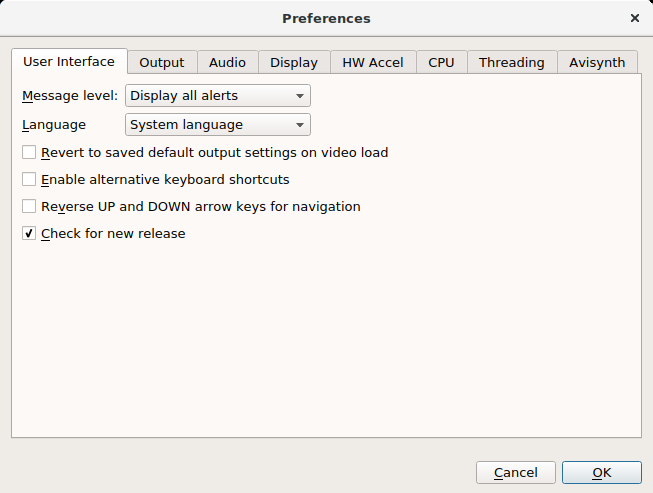Switch to the Output tab
Image resolution: width=653 pixels, height=493 pixels.
[161, 62]
